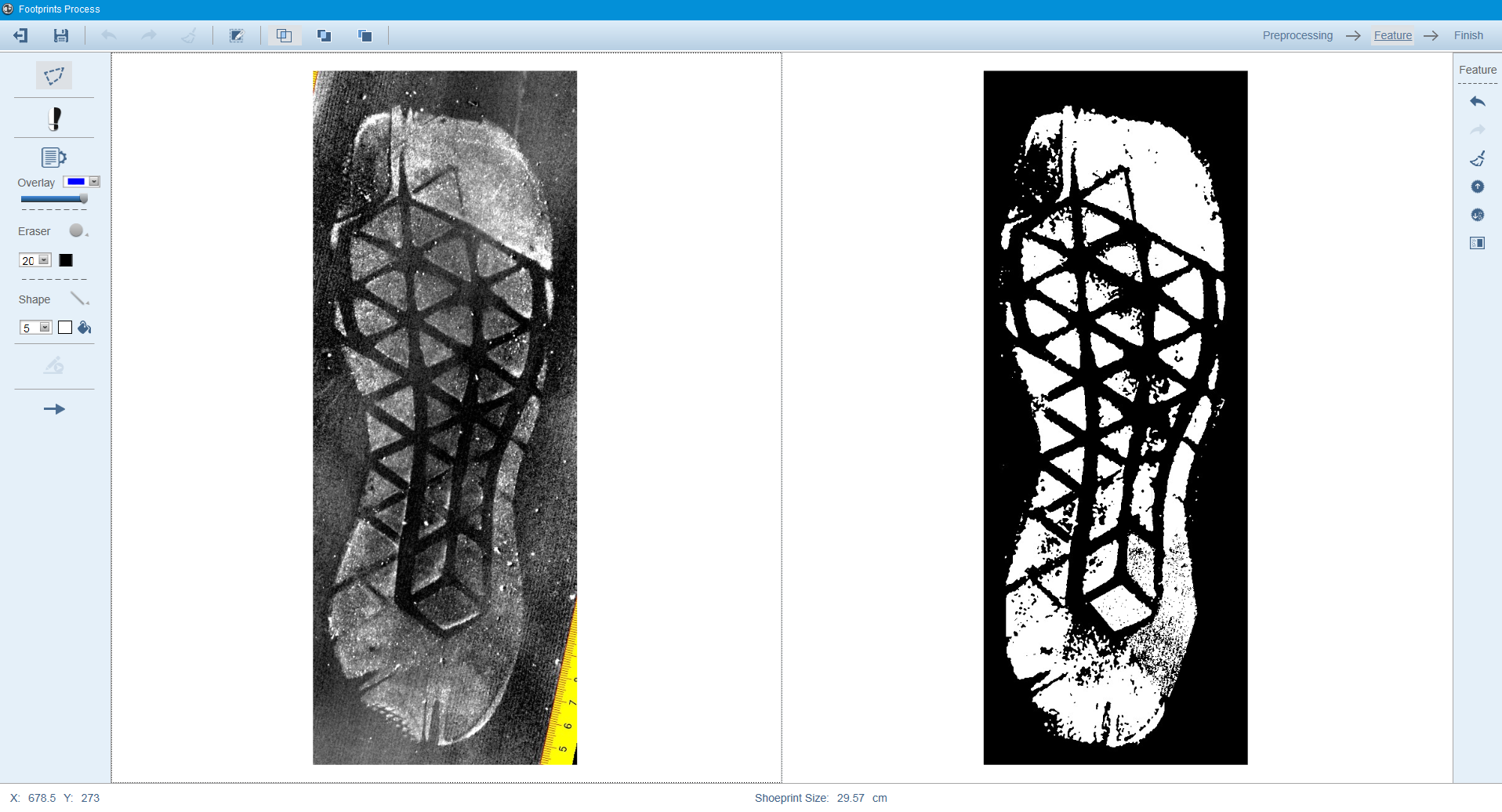
Task: Switch to the overlapping view mode
Action: coord(324,35)
